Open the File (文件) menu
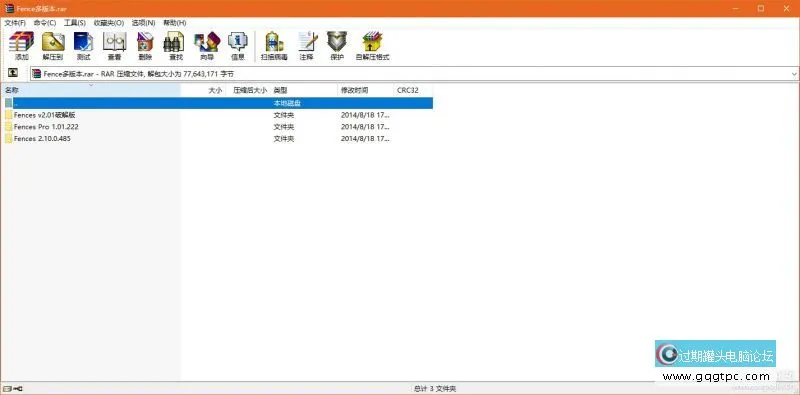Viewport: 800px width, 395px height. pos(15,23)
